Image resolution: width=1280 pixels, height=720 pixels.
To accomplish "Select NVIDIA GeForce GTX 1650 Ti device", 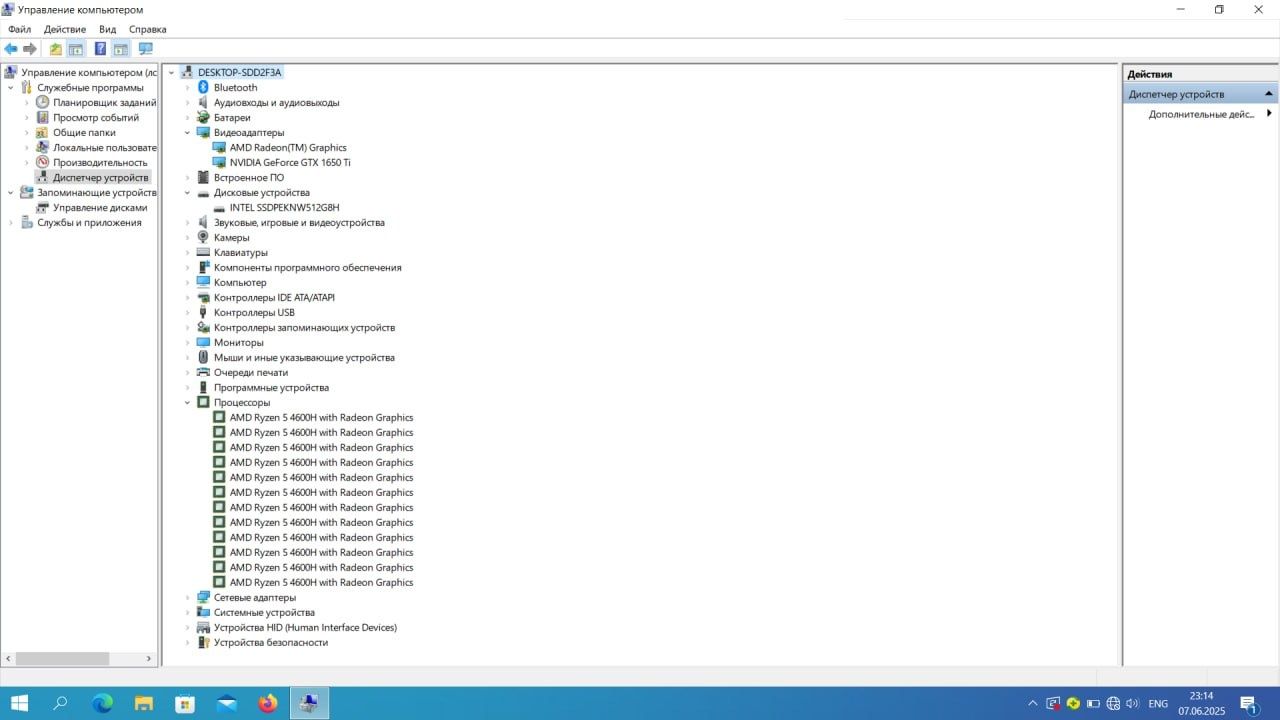I will coord(290,162).
